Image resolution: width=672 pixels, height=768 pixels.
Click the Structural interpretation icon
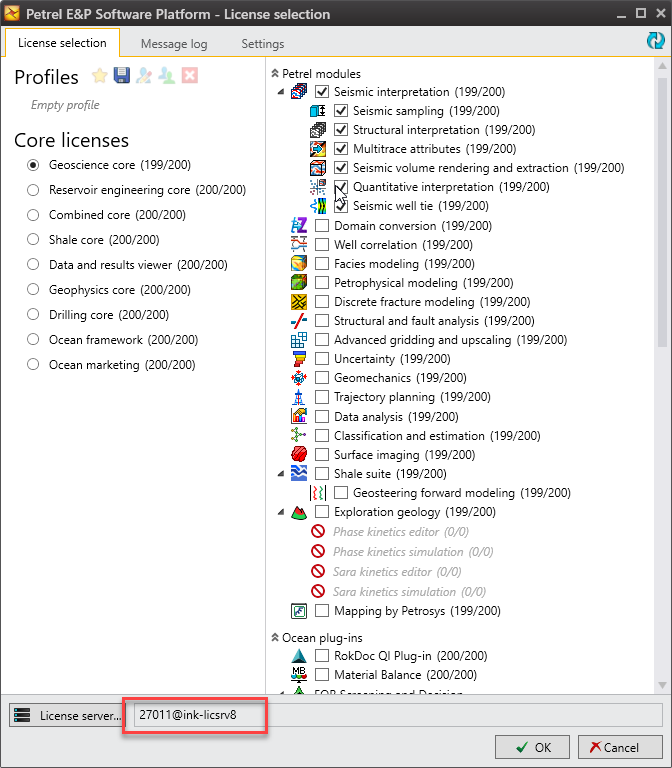click(318, 130)
